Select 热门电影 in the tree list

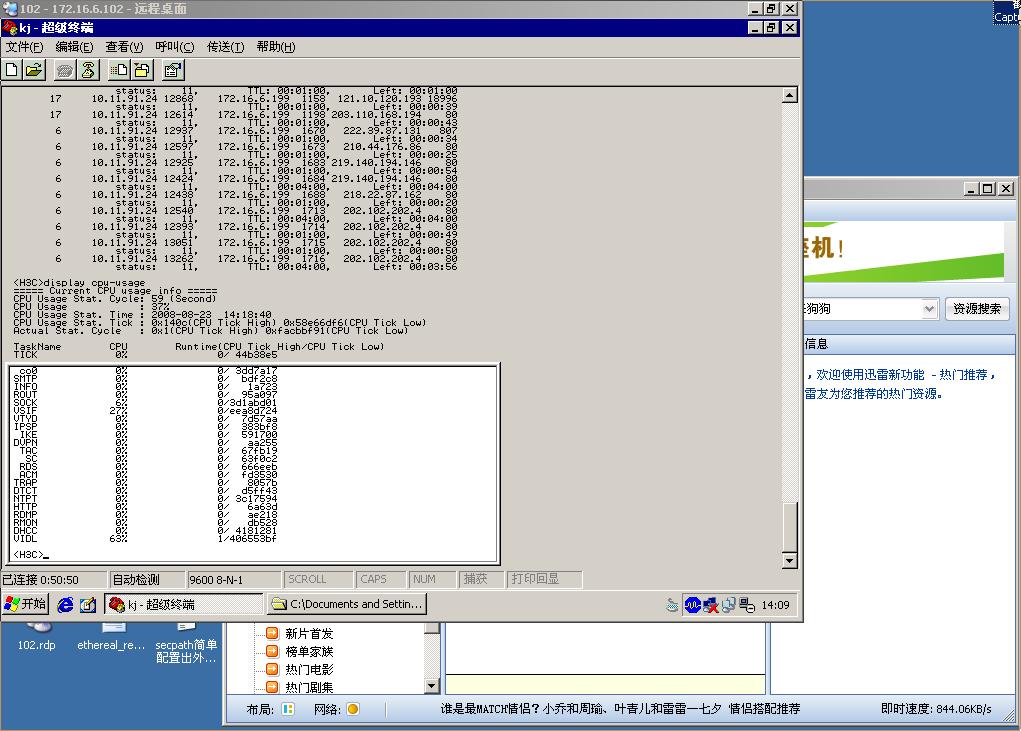click(308, 669)
